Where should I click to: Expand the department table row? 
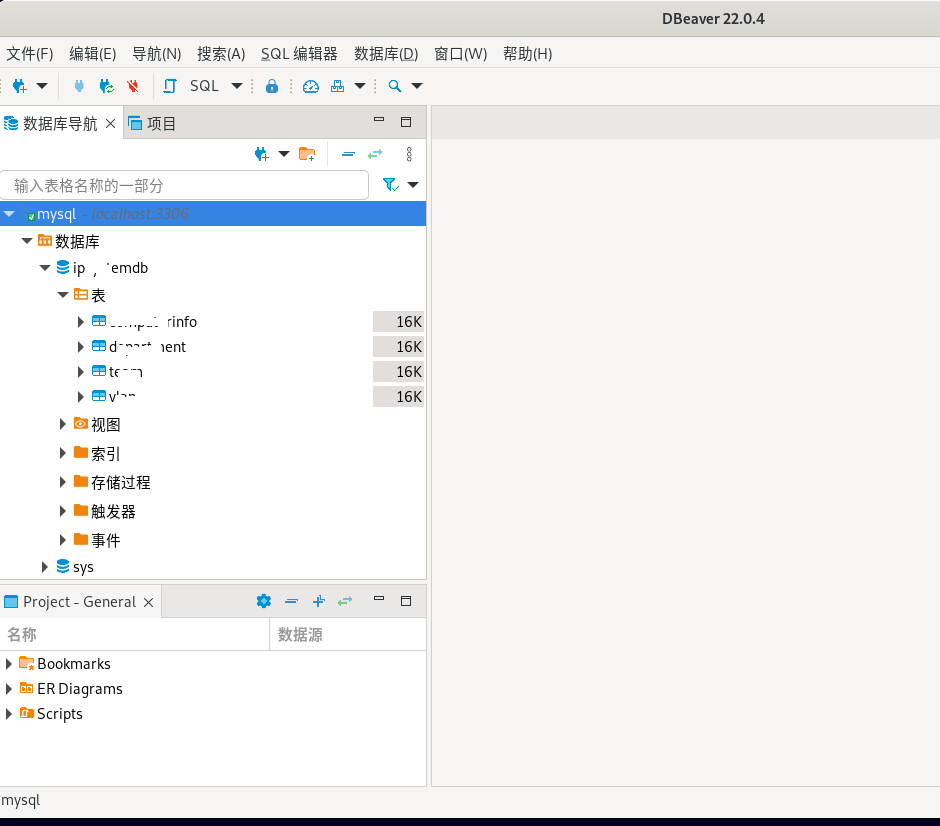click(x=80, y=346)
